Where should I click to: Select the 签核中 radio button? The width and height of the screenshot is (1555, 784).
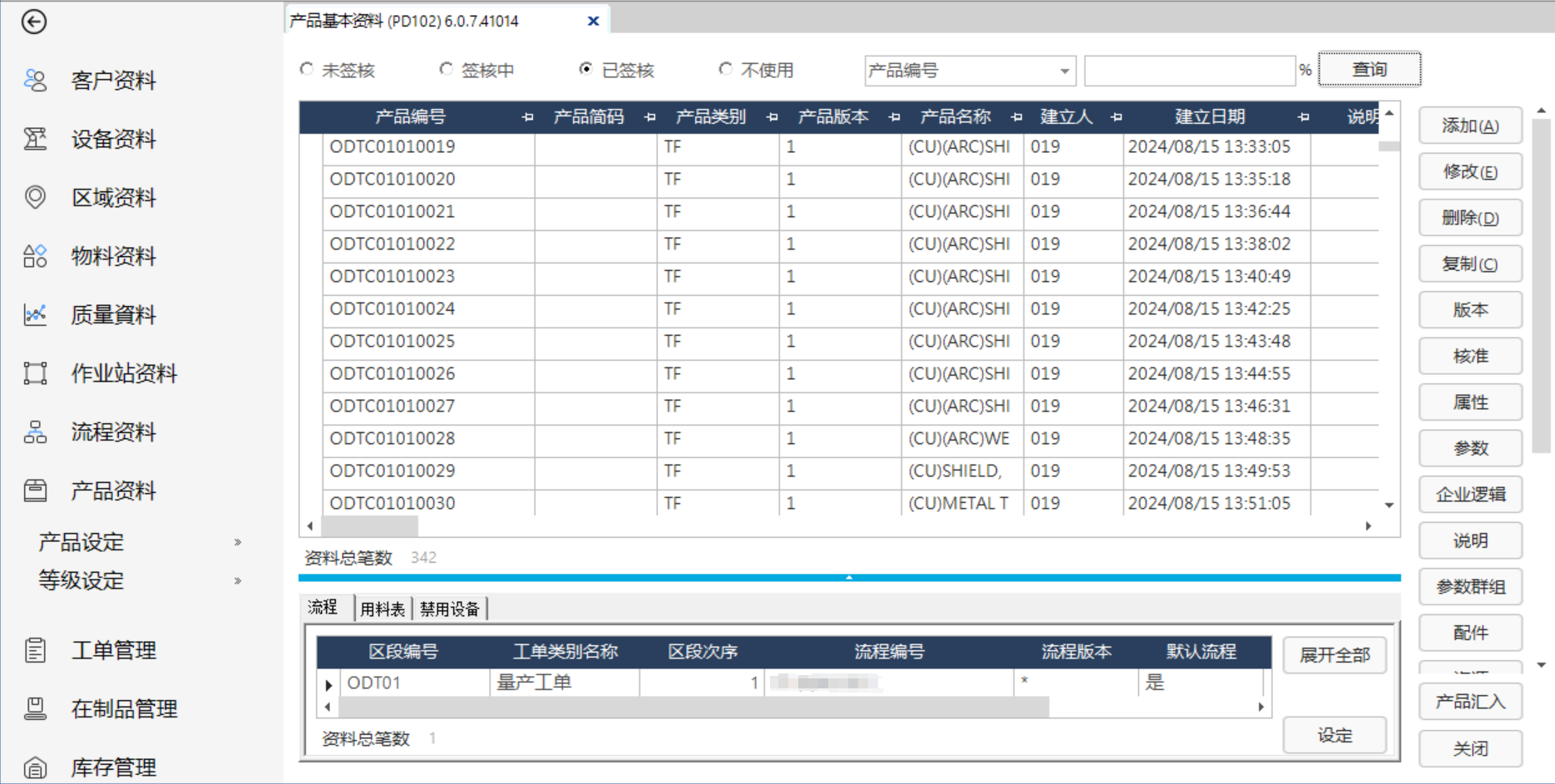tap(447, 70)
